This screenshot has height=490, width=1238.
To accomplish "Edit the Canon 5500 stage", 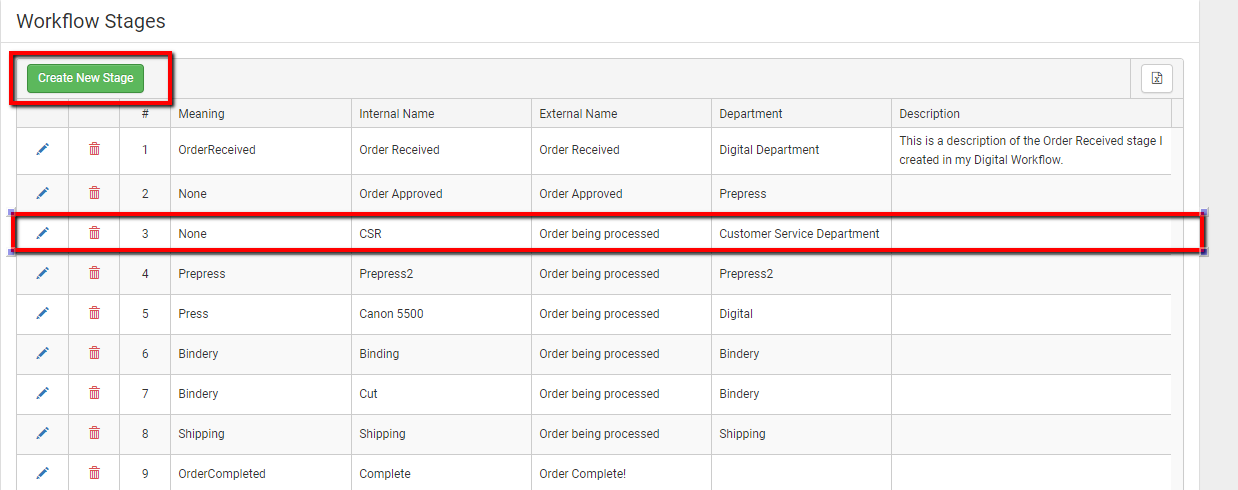I will (x=42, y=313).
